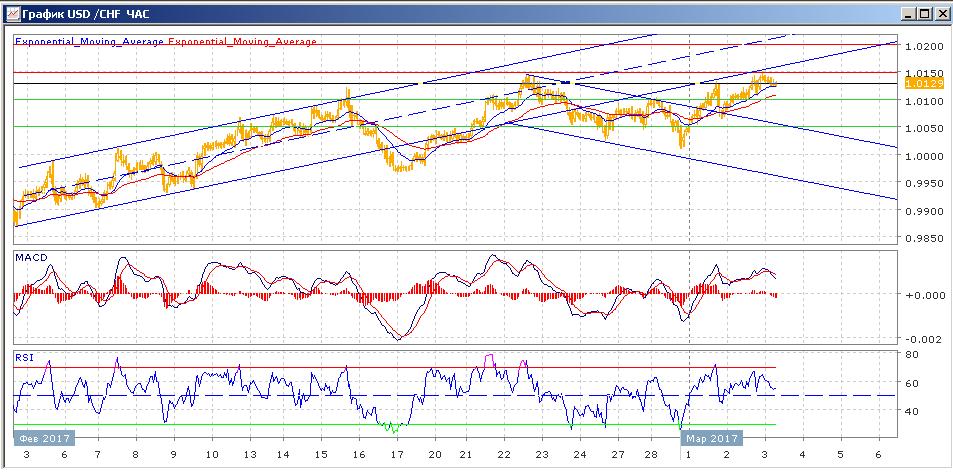Click date label 9 on time axis
The width and height of the screenshot is (953, 474).
pos(174,455)
